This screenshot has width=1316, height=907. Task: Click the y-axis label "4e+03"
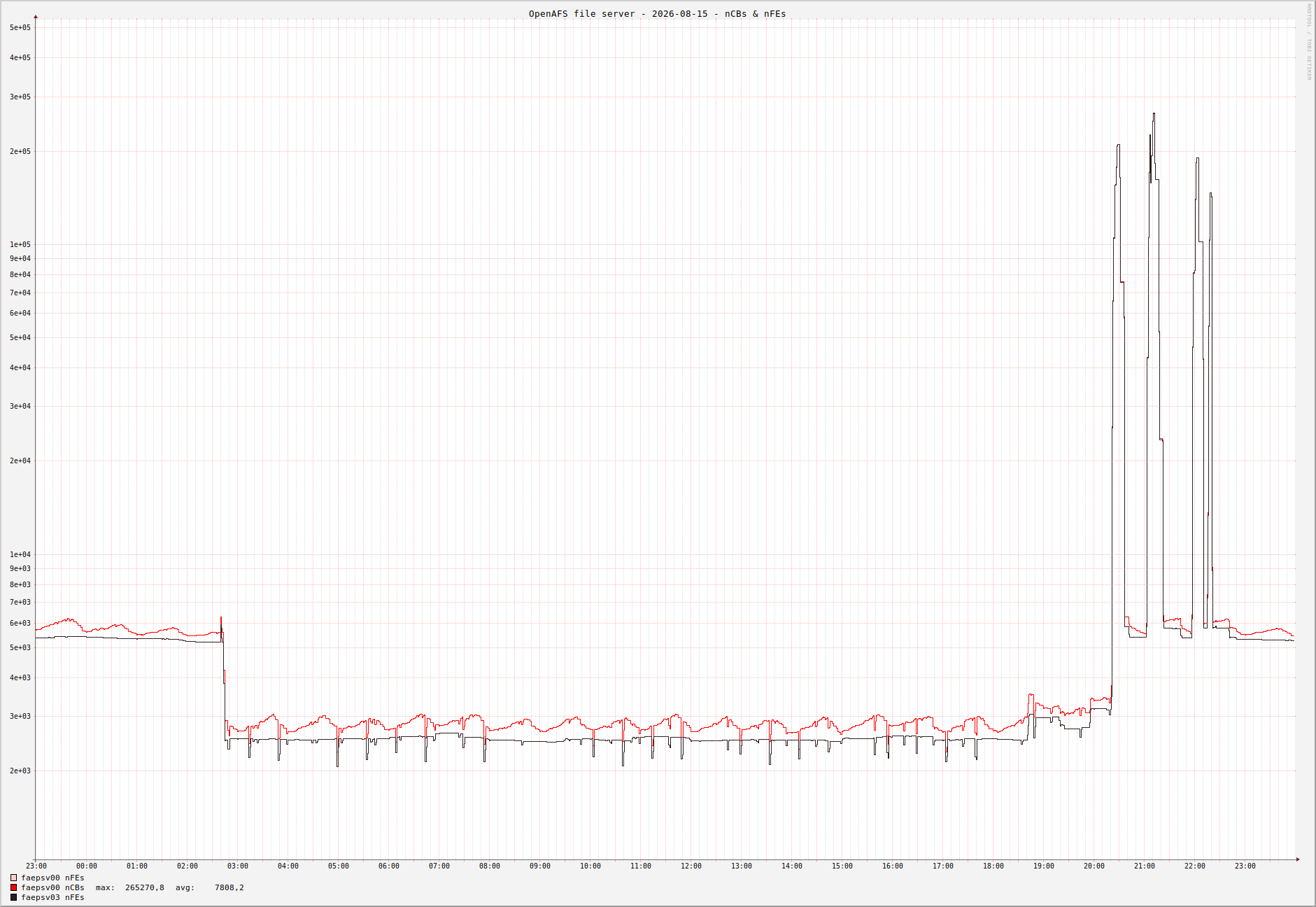(x=20, y=677)
